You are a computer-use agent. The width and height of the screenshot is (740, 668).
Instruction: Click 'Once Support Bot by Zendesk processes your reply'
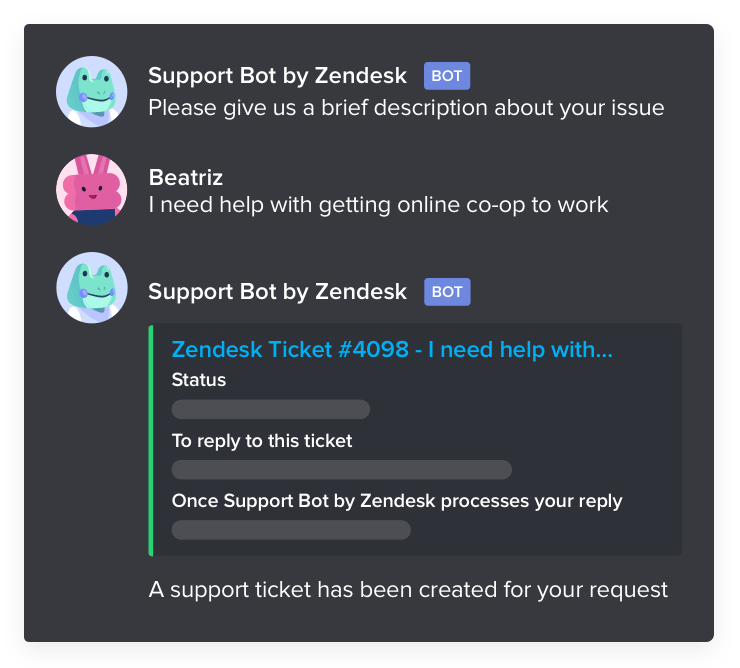pos(397,501)
